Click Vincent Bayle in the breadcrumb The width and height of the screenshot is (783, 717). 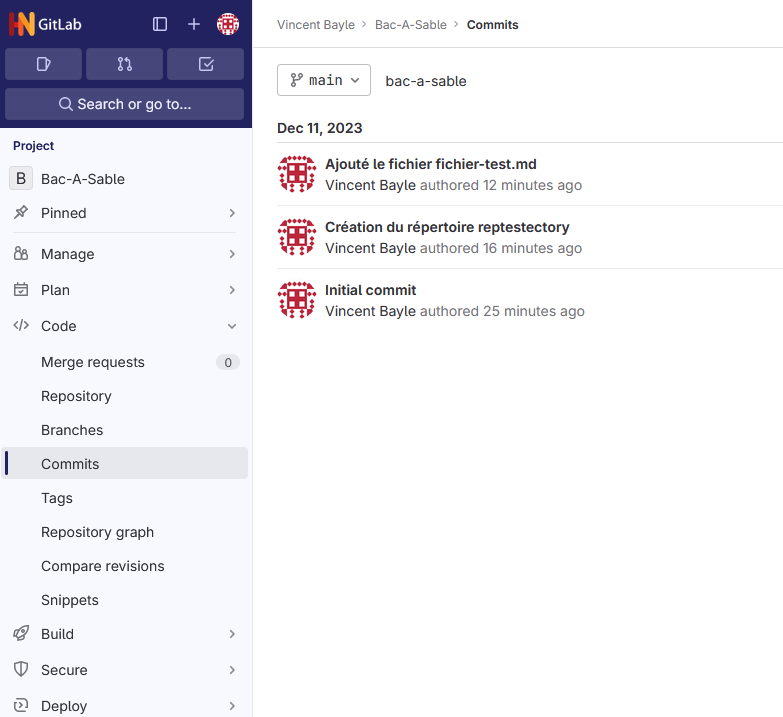click(x=316, y=24)
